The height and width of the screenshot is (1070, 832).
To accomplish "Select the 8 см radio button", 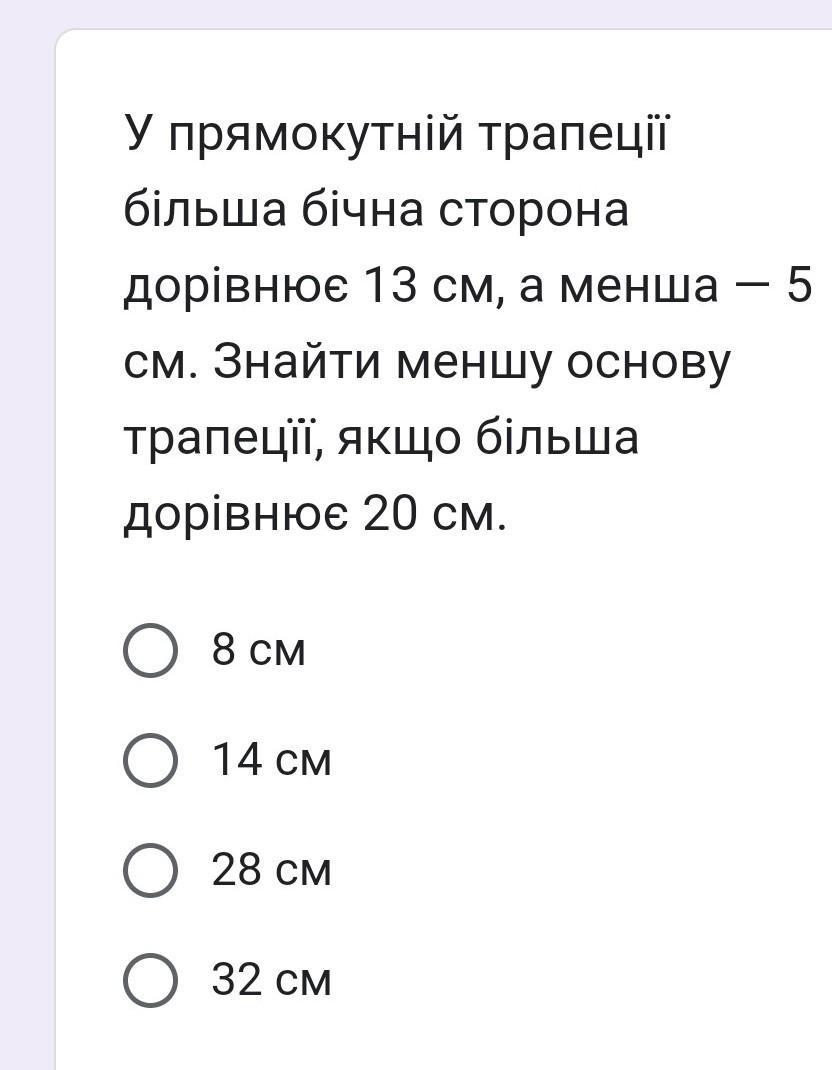I will (x=150, y=650).
